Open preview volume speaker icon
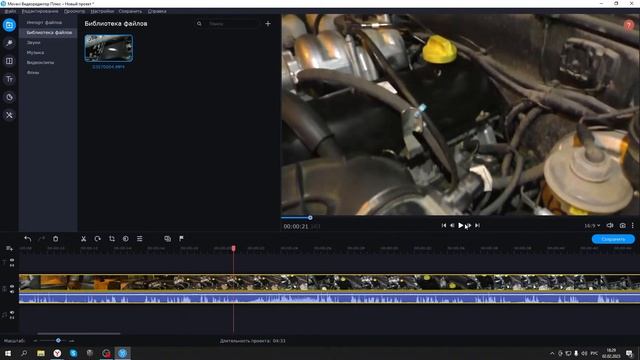 pyautogui.click(x=610, y=225)
